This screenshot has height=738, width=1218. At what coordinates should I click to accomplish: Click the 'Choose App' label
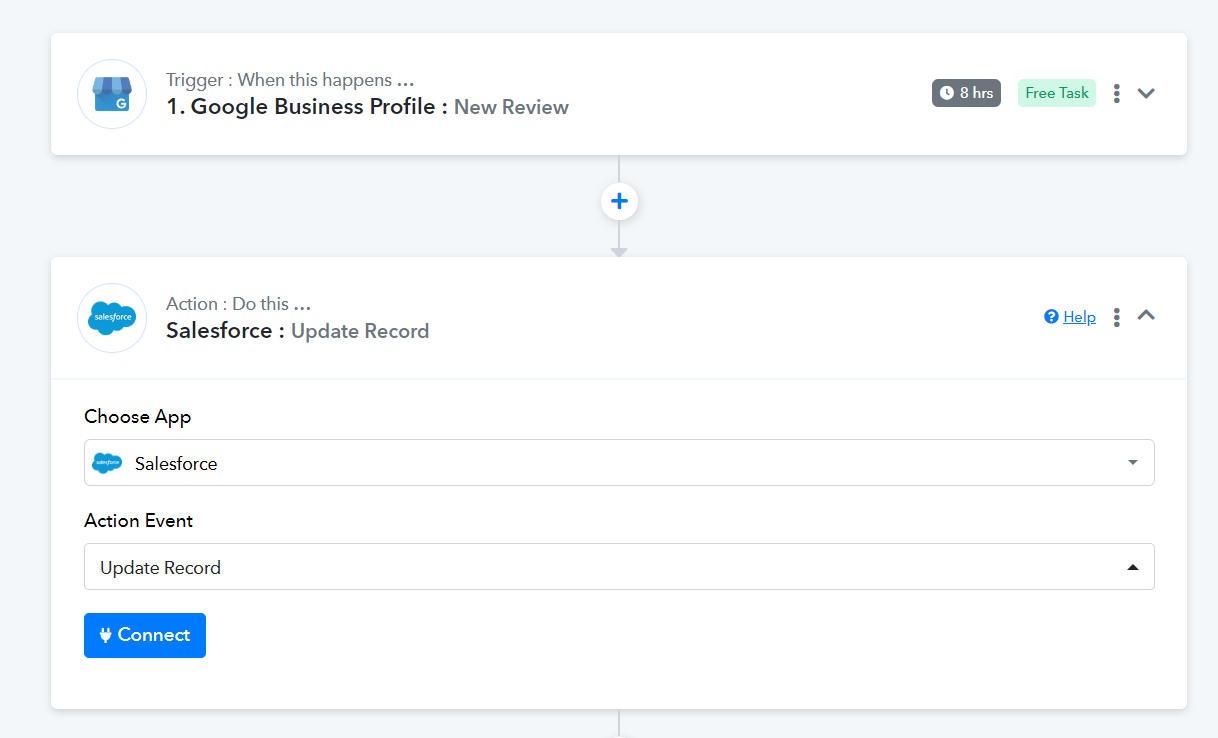coord(138,417)
